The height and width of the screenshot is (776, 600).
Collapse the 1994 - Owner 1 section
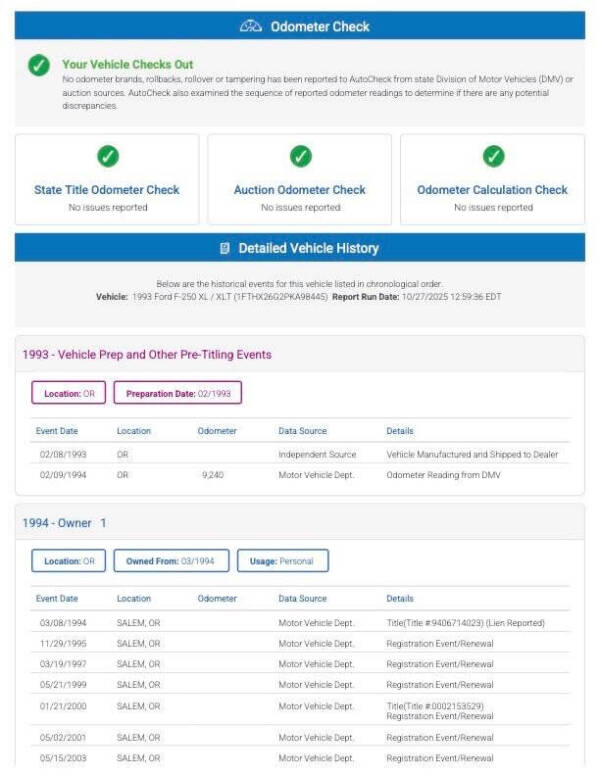click(x=64, y=523)
